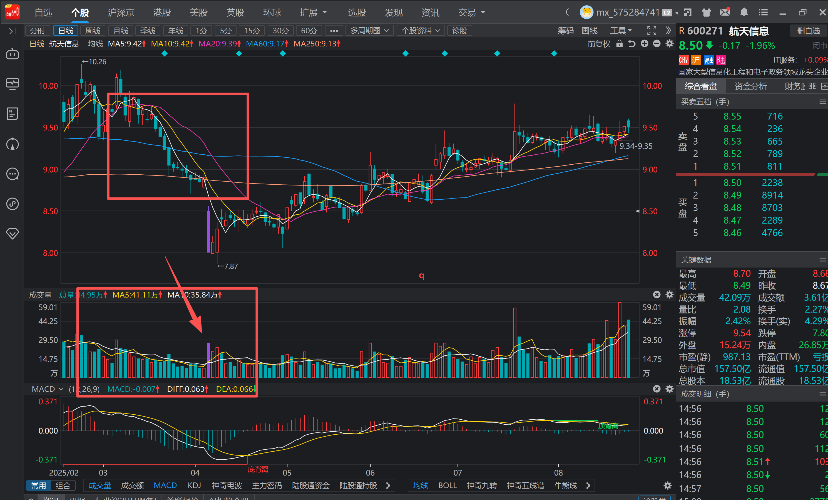Screen dimensions: 828x500
Task: Open bottom indicator bar settings gear
Action: tap(667, 485)
